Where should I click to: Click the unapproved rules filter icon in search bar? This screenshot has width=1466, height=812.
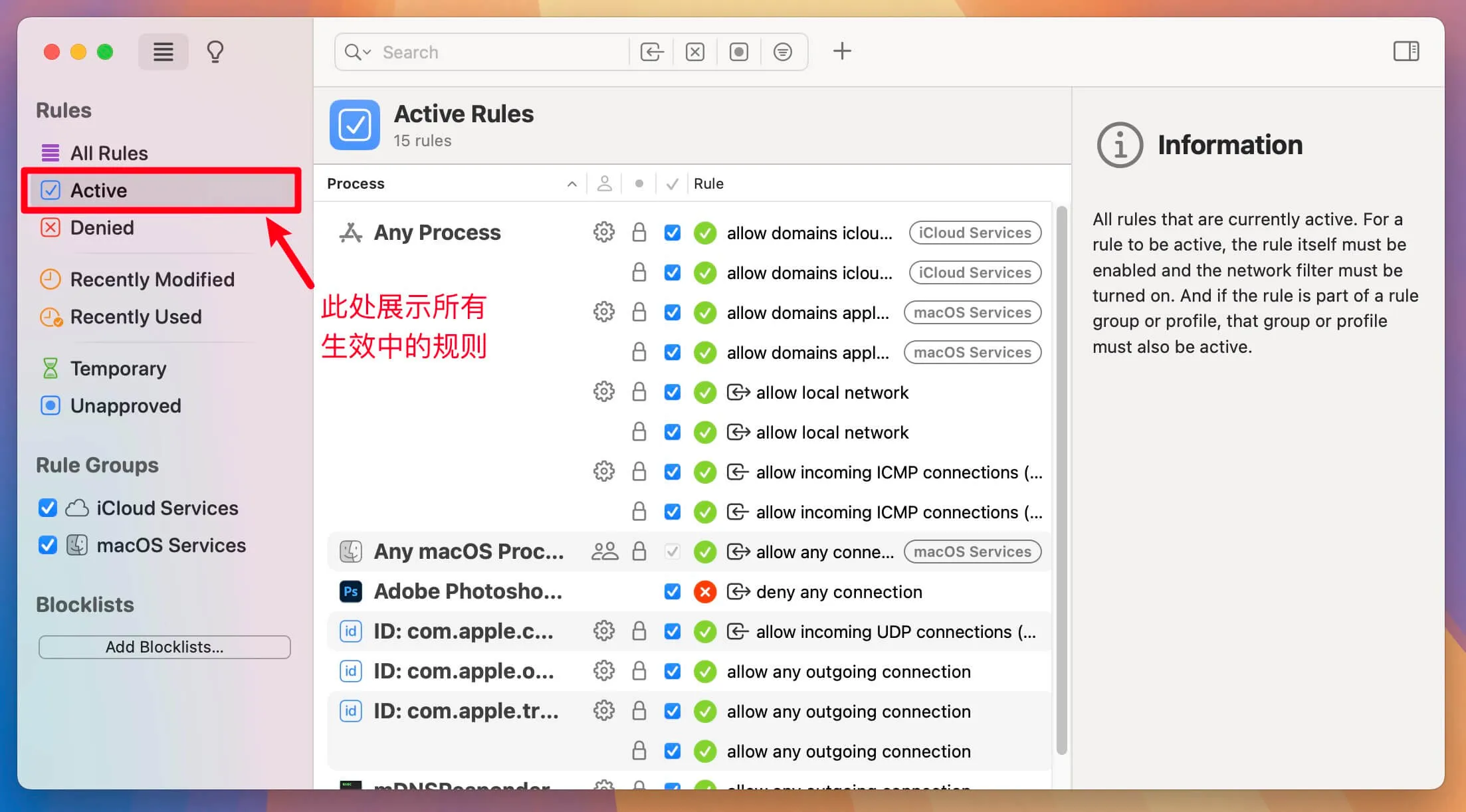pyautogui.click(x=739, y=52)
